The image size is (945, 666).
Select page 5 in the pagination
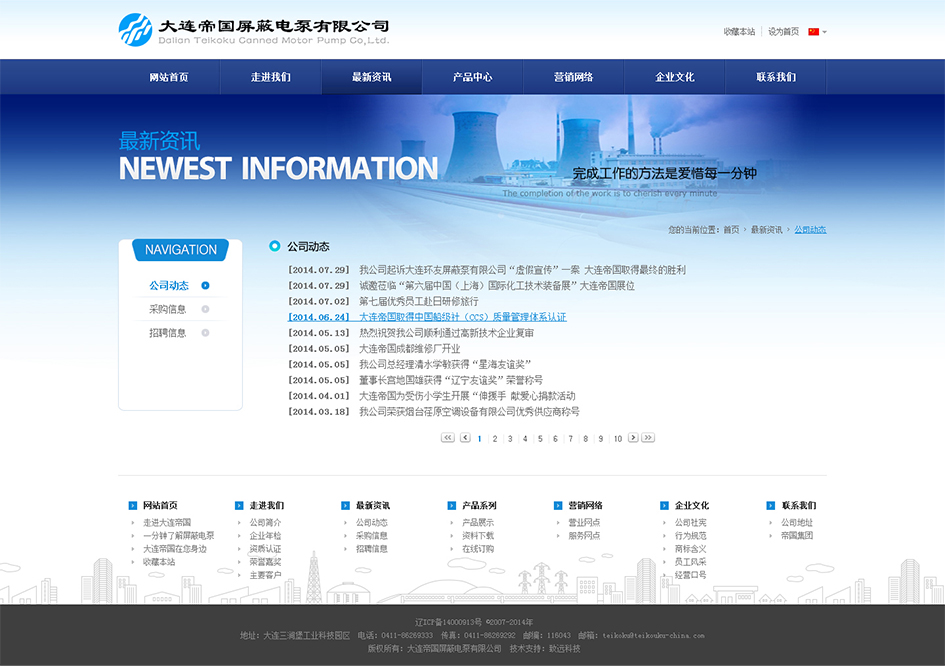click(540, 439)
